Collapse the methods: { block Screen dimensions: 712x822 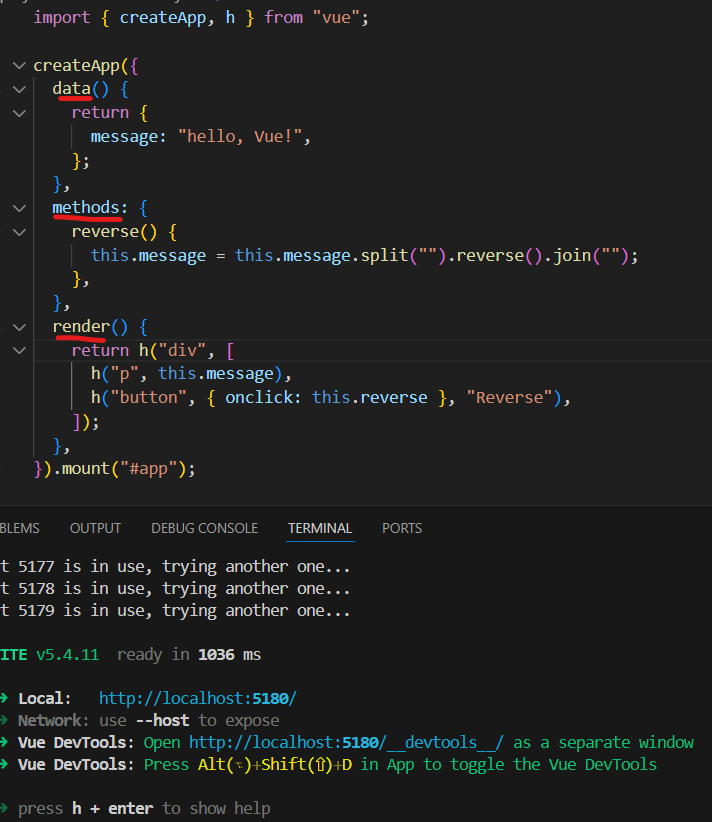click(x=19, y=208)
